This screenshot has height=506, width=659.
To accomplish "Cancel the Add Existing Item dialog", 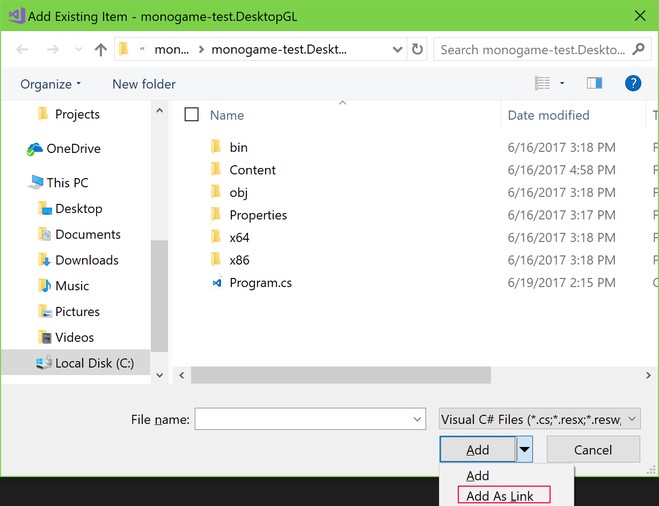I will (593, 450).
